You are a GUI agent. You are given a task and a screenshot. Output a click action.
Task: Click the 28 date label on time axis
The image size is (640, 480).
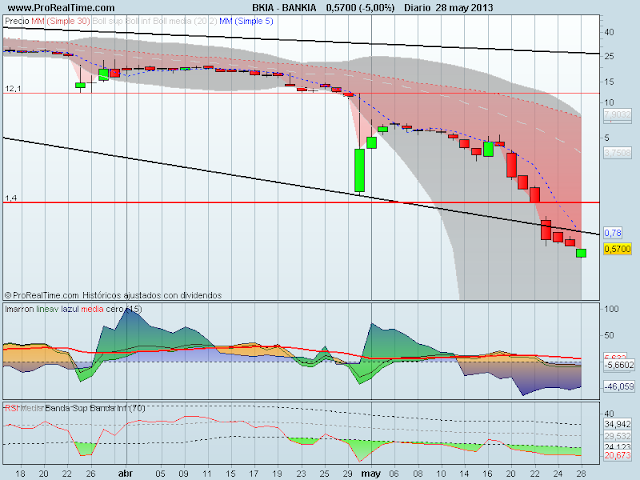581,473
